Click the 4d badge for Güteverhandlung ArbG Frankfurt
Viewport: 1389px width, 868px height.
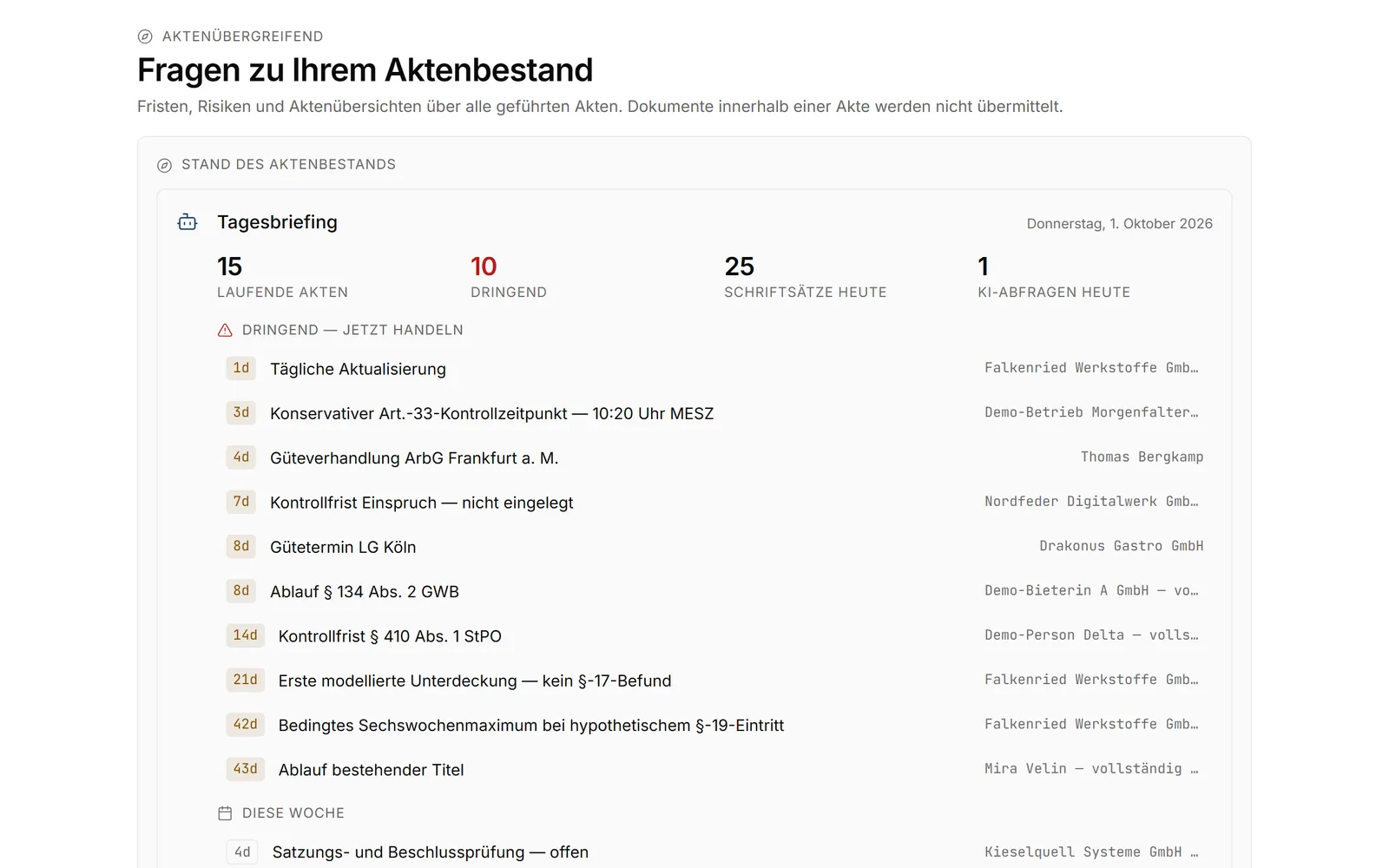241,457
